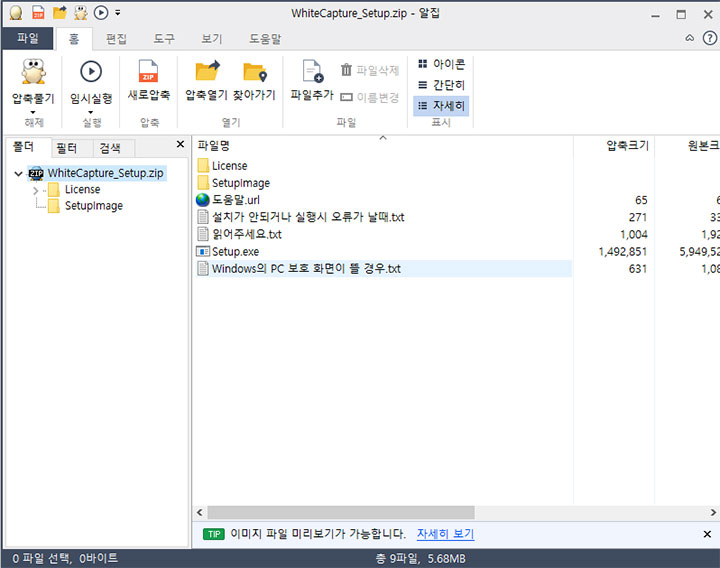Click the 새로압축 ZIP icon

point(148,71)
